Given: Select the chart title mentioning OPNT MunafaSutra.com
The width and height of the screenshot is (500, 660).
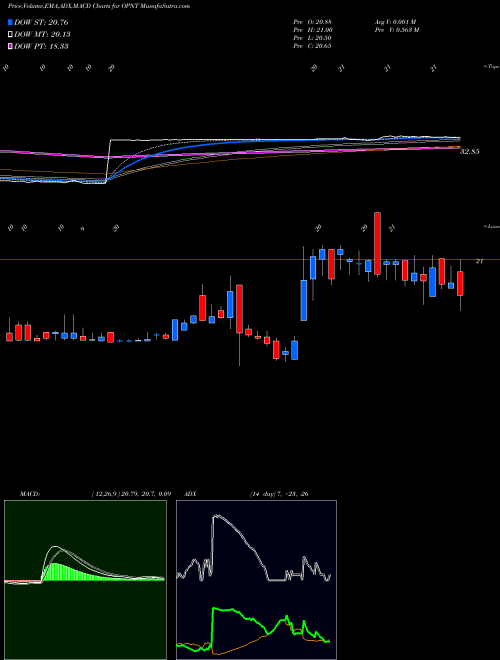Looking at the screenshot, I should tap(99, 6).
